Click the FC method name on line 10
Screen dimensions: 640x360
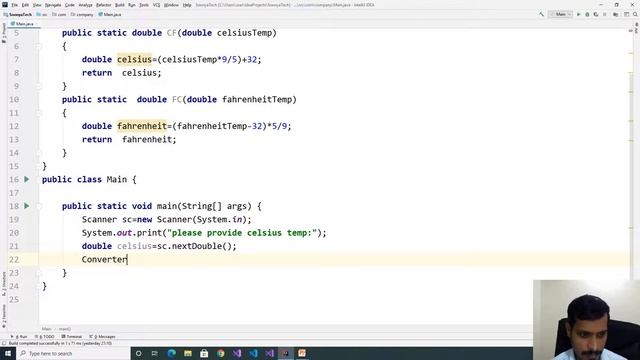177,99
